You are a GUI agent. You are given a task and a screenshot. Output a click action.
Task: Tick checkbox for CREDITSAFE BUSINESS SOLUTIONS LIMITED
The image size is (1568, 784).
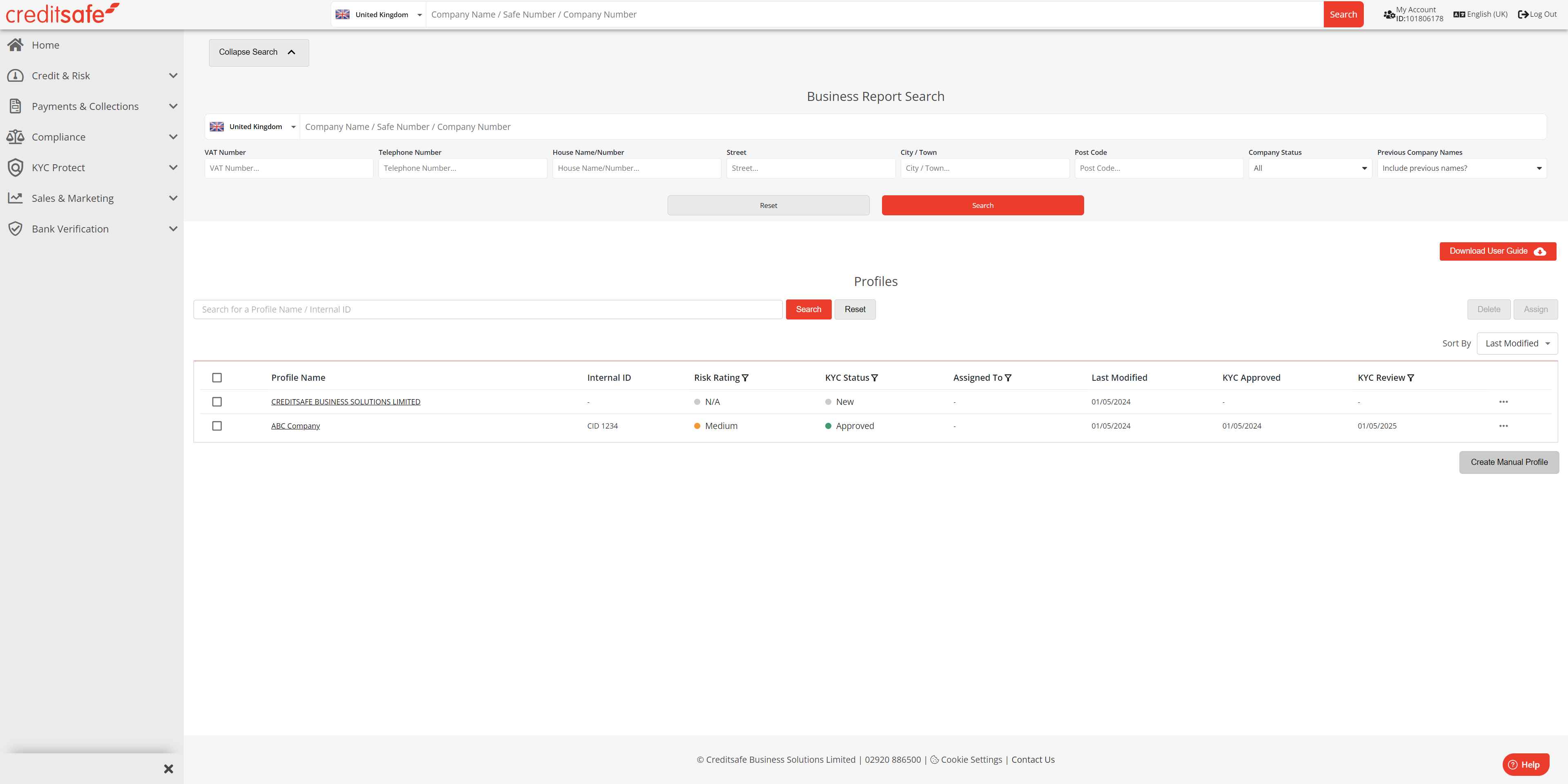point(217,402)
